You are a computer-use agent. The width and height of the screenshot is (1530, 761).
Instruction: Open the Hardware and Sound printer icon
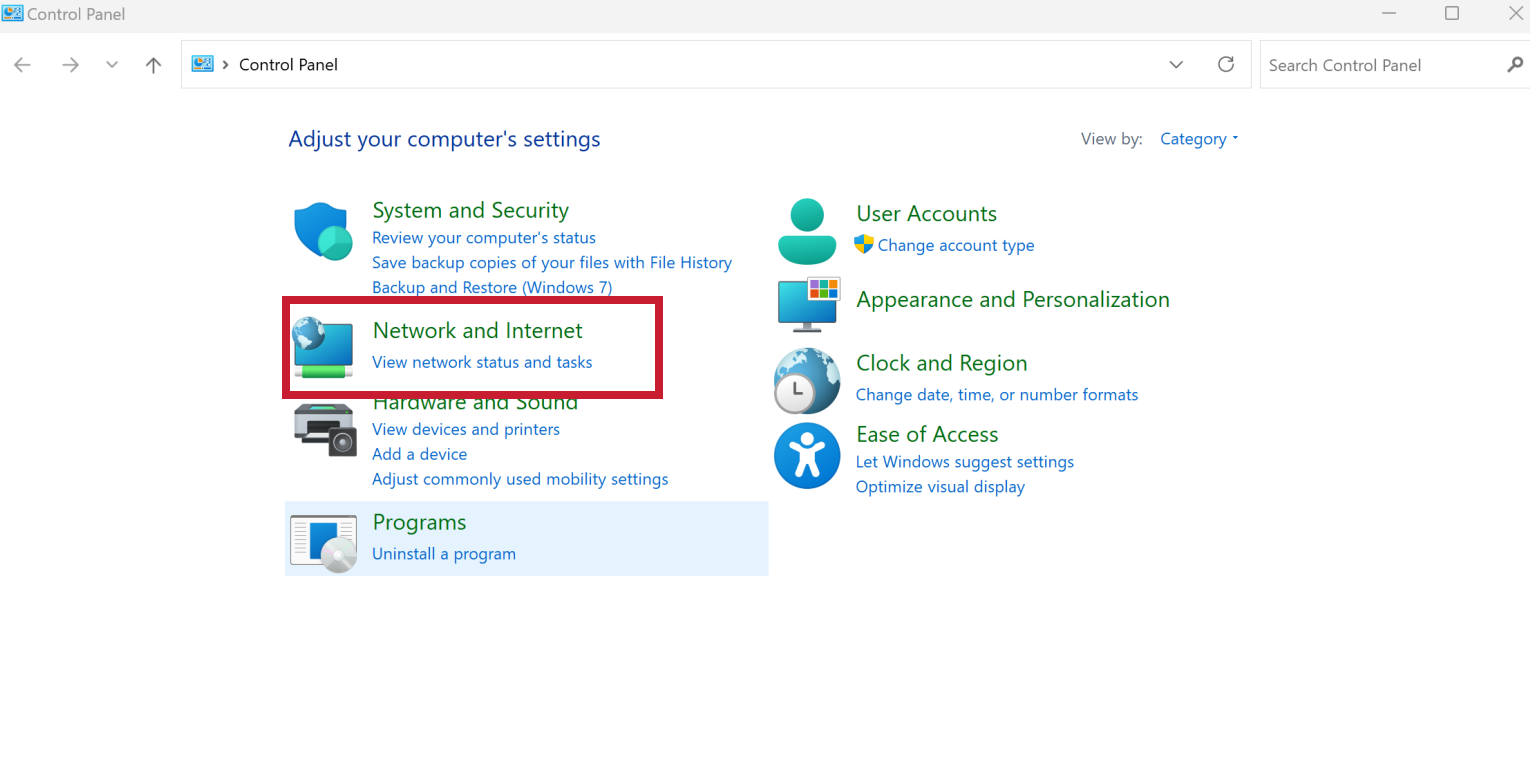point(325,430)
